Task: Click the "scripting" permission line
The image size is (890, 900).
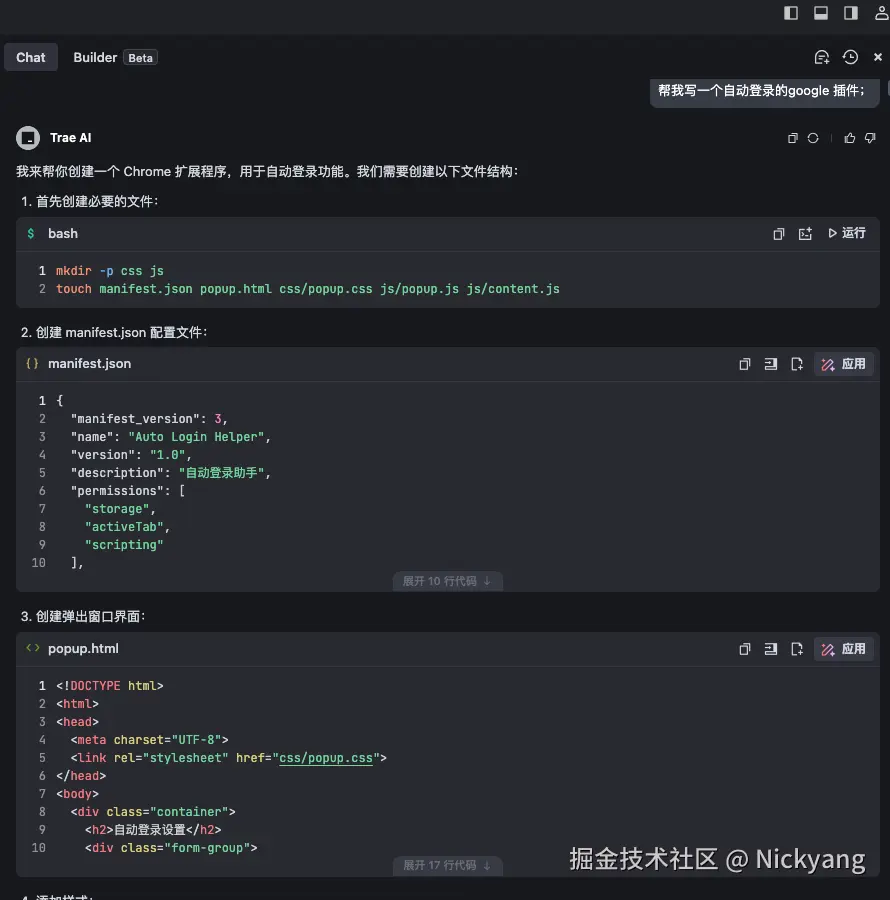Action: (x=124, y=545)
